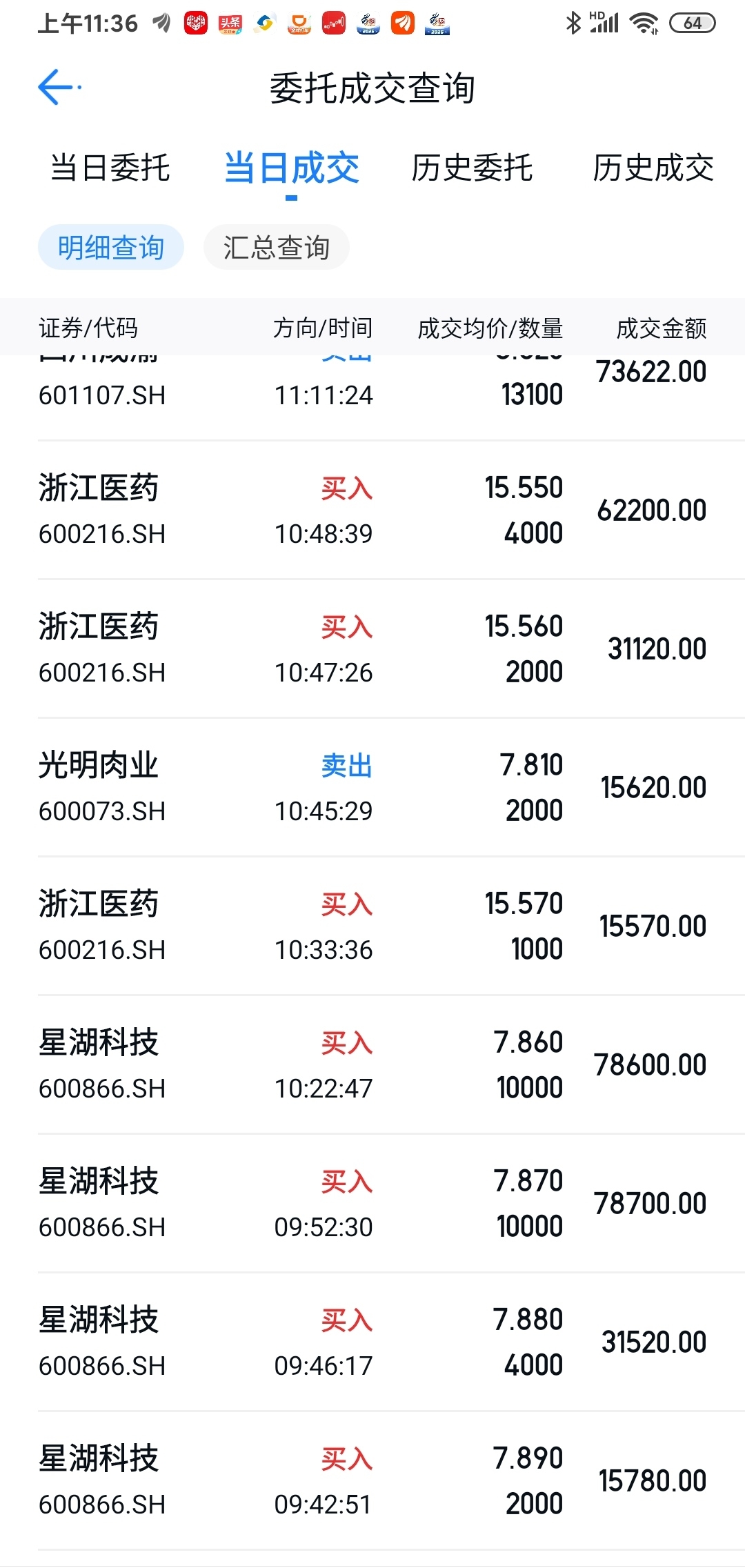Screen dimensions: 745x1568
Task: Tap the Wi-Fi signal icon
Action: click(644, 23)
